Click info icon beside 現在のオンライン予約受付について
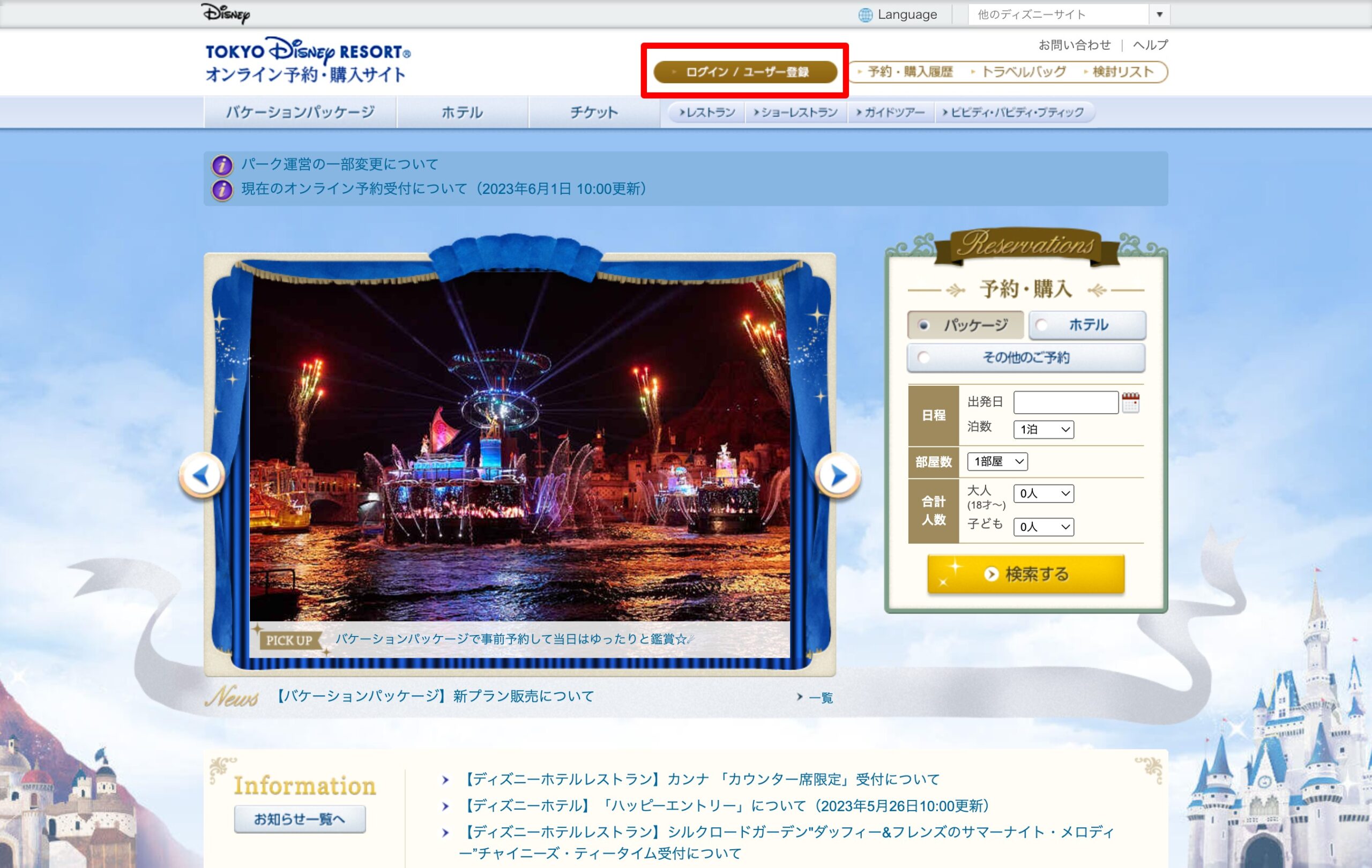1372x868 pixels. tap(222, 190)
